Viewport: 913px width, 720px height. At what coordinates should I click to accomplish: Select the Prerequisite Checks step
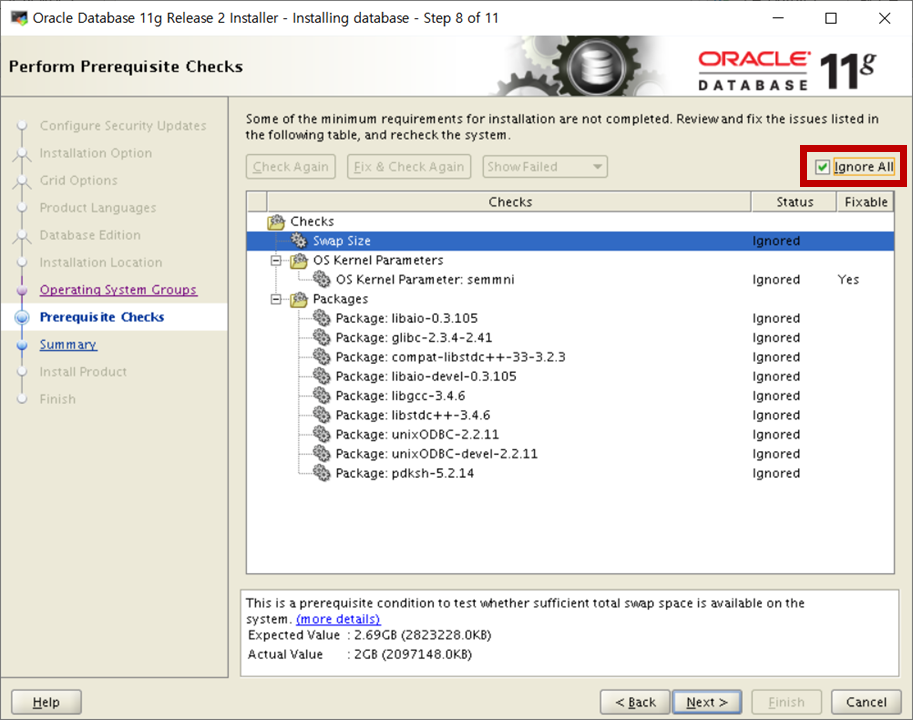102,317
